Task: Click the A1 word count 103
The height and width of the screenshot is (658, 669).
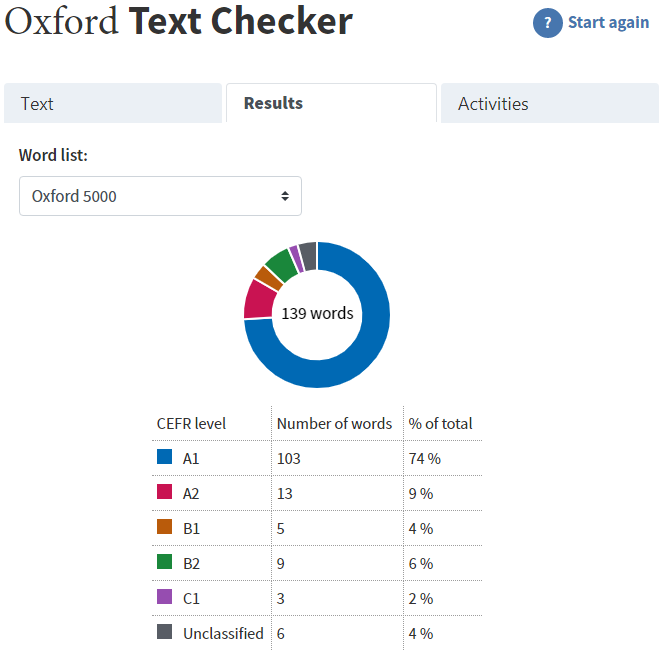Action: [x=288, y=458]
